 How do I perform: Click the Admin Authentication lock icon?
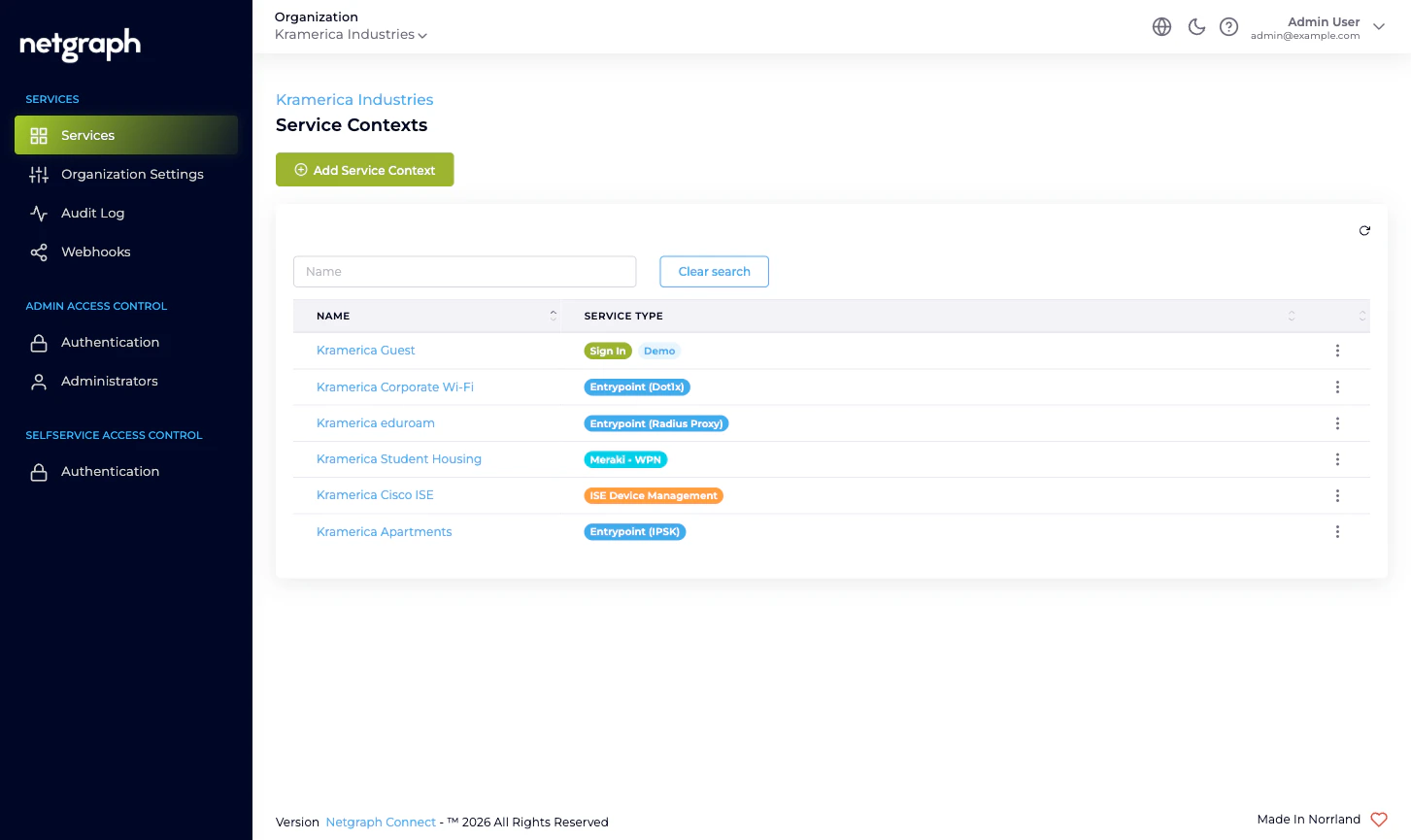pyautogui.click(x=39, y=342)
